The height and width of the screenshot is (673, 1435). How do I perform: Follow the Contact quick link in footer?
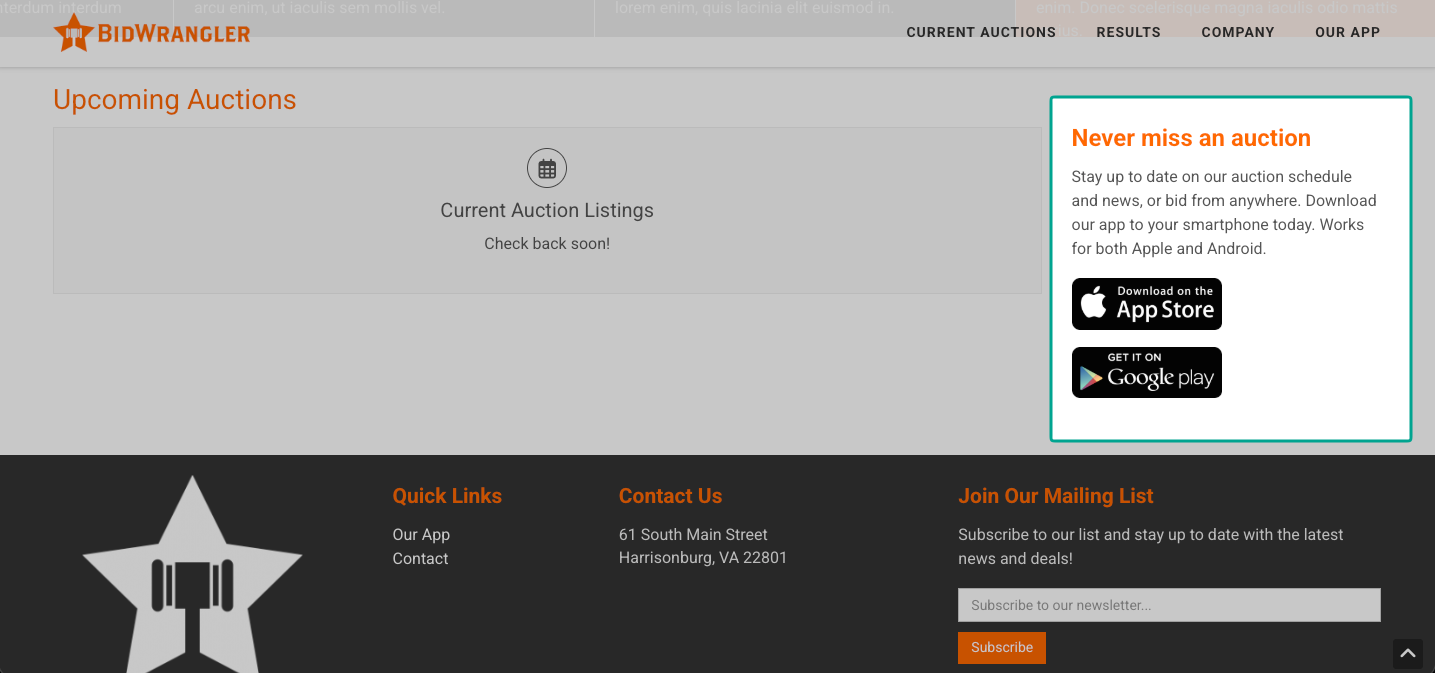(x=420, y=558)
